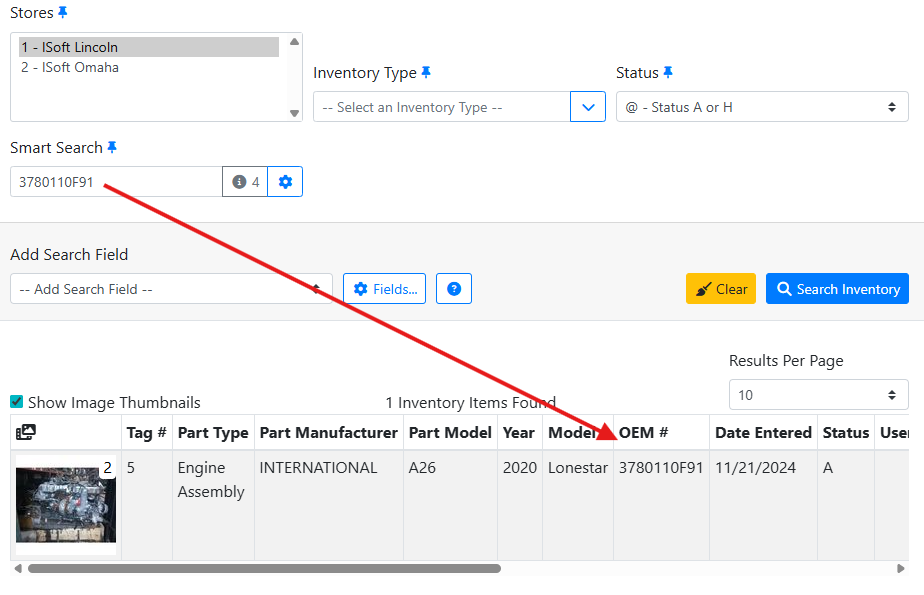Click the pin icon beside Smart Search
This screenshot has width=924, height=595.
112,148
